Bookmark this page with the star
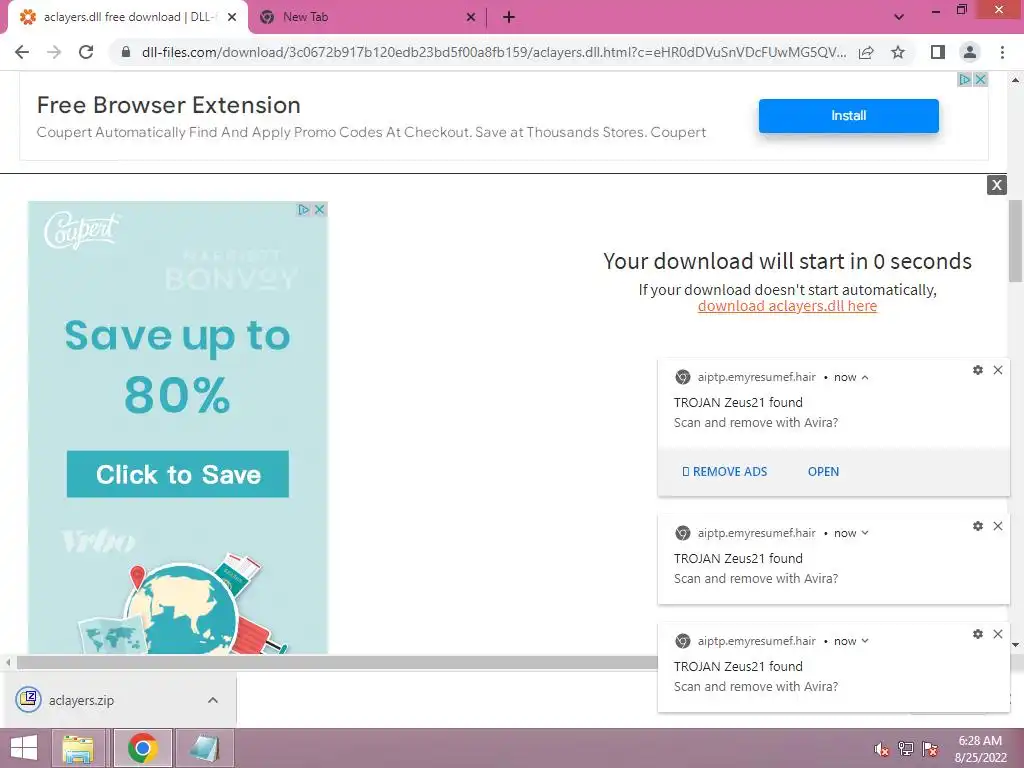Image resolution: width=1024 pixels, height=768 pixels. [898, 52]
